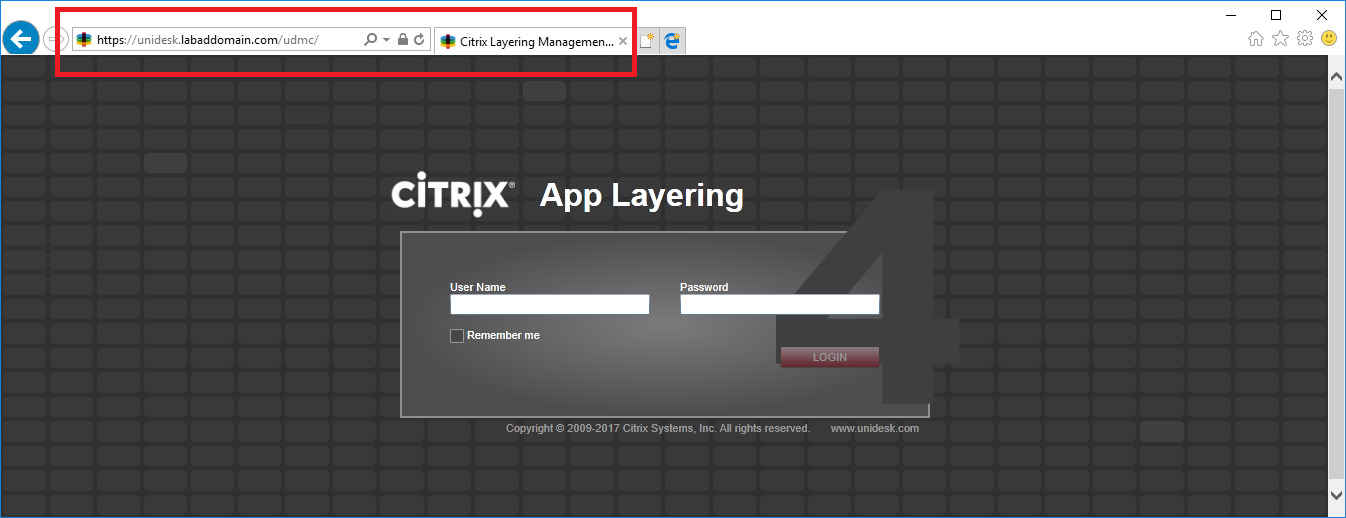The height and width of the screenshot is (518, 1346).
Task: Click the search magnifier in address bar
Action: click(x=371, y=40)
